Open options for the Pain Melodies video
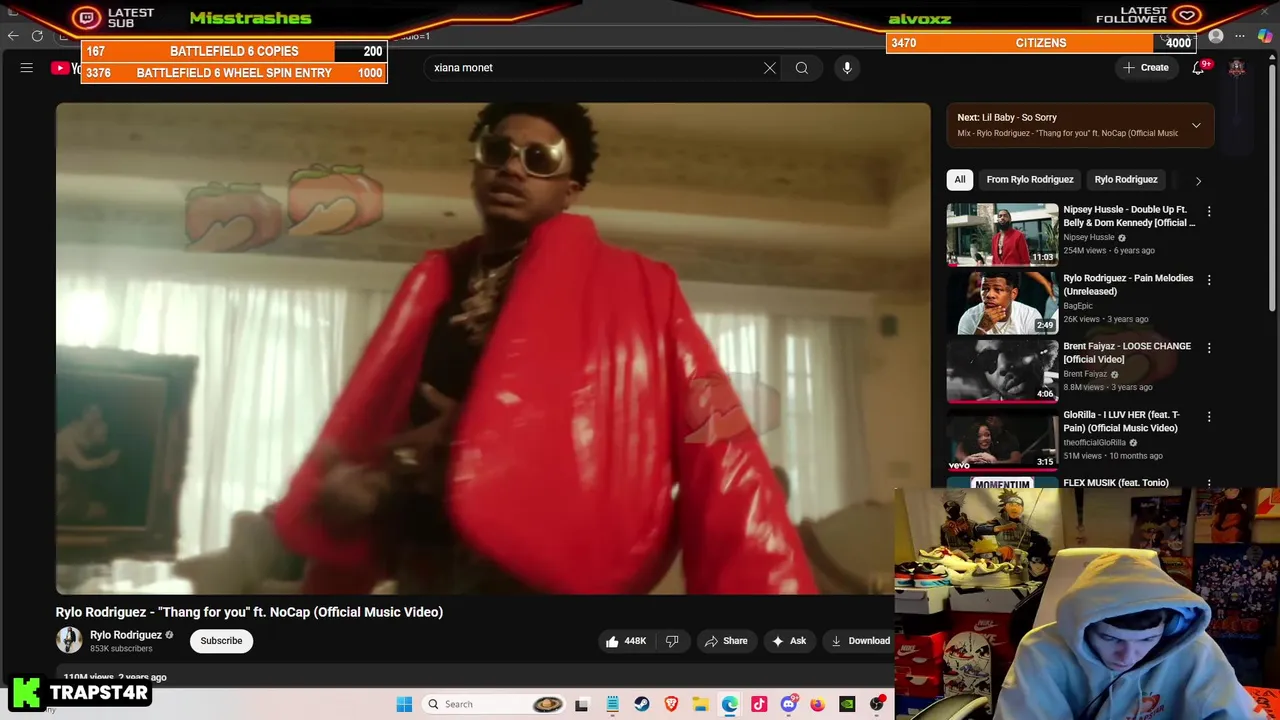The height and width of the screenshot is (720, 1280). [1209, 280]
